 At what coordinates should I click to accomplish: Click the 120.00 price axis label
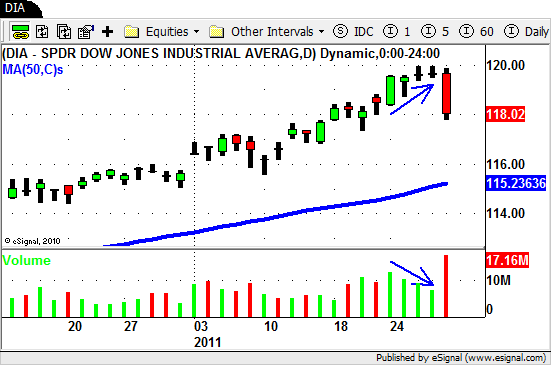coord(505,65)
